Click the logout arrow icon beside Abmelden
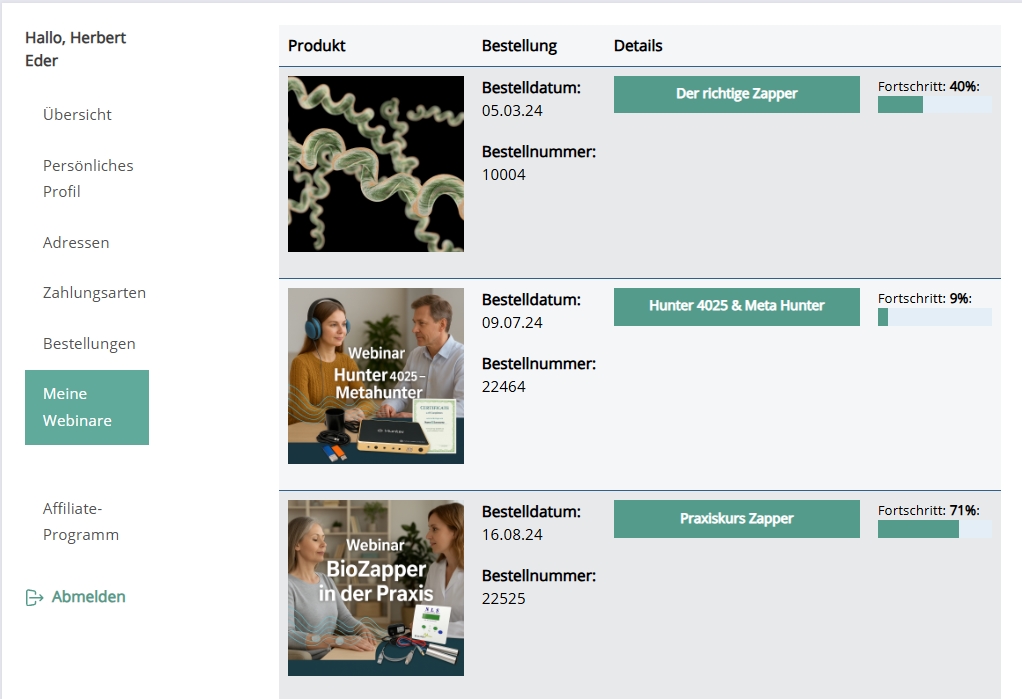The image size is (1022, 699). [34, 597]
